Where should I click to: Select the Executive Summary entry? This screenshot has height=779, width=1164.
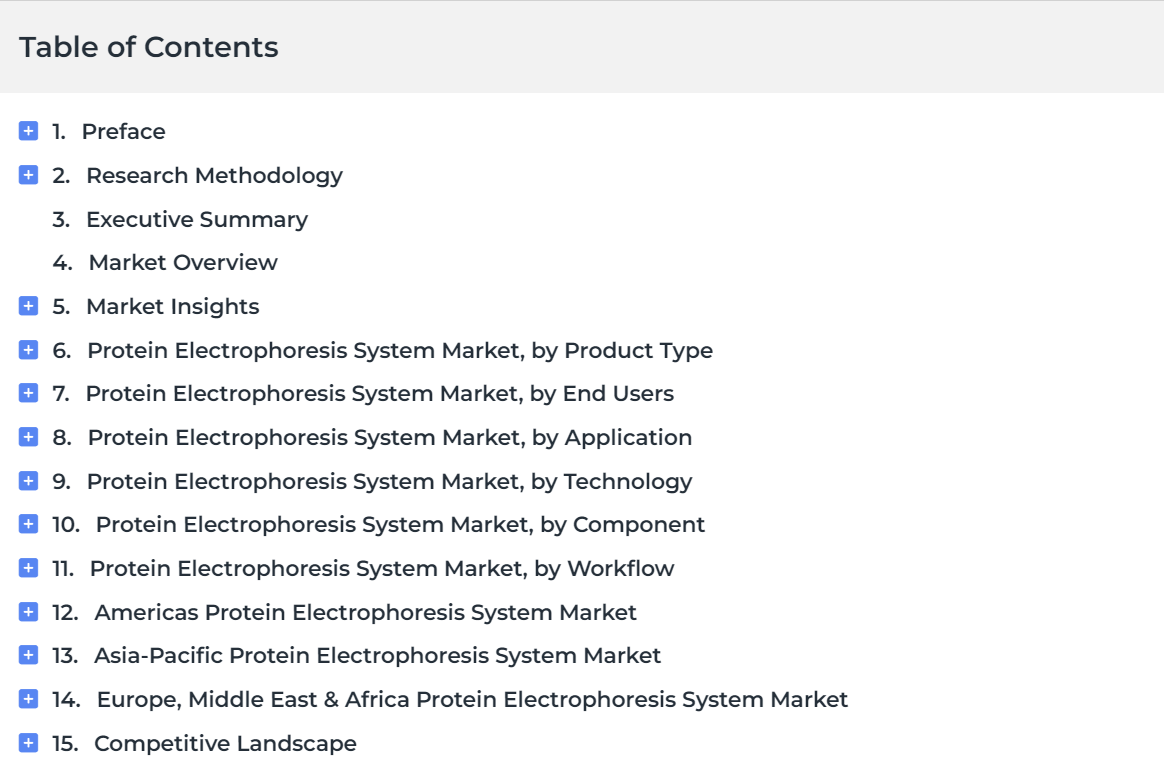tap(197, 220)
